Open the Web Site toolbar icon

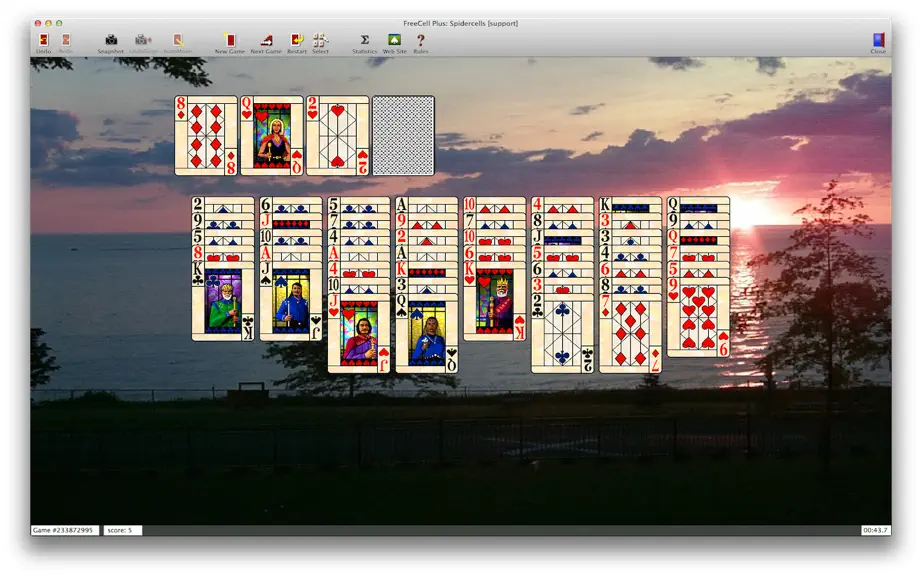coord(395,43)
